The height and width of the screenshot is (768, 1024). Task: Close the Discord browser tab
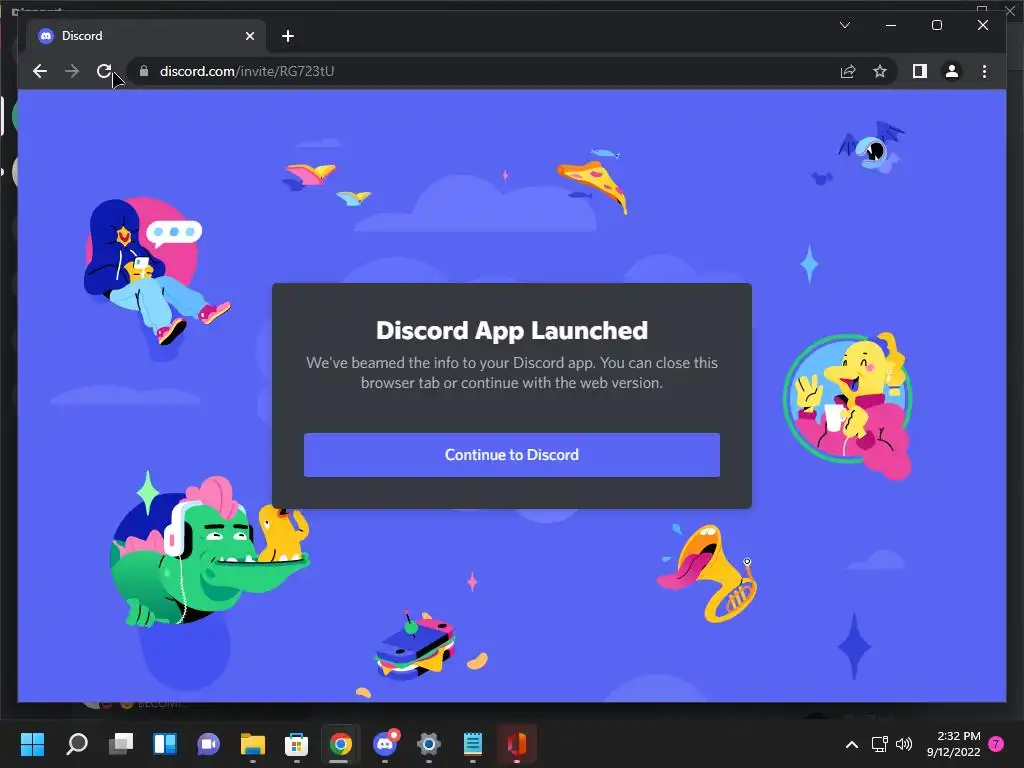click(249, 36)
